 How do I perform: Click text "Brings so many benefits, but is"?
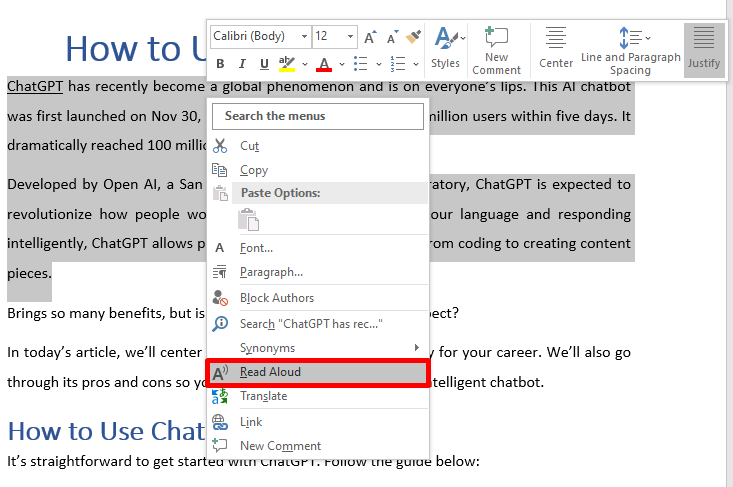[106, 313]
